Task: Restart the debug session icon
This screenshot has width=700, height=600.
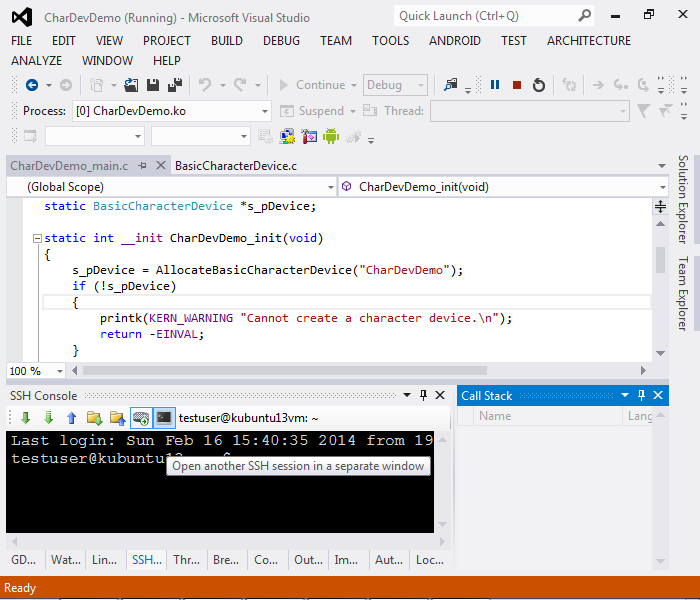Action: click(539, 85)
